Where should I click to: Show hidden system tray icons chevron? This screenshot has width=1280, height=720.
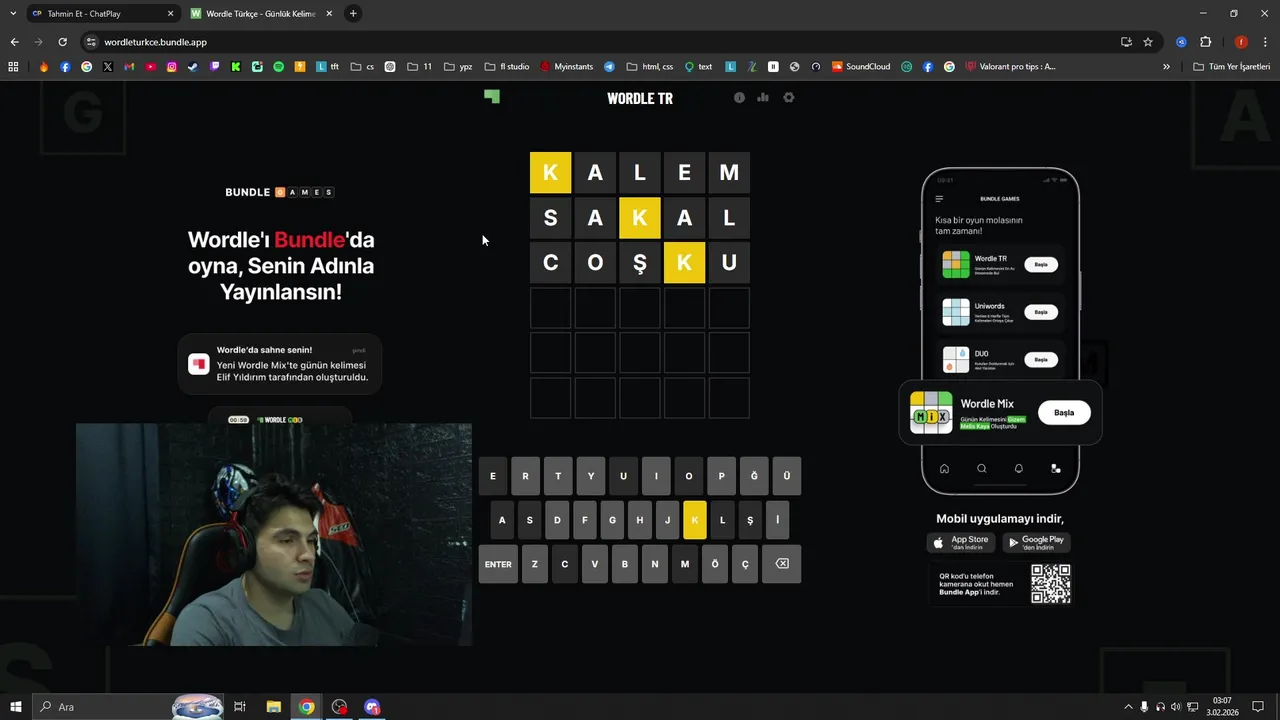tap(1128, 707)
